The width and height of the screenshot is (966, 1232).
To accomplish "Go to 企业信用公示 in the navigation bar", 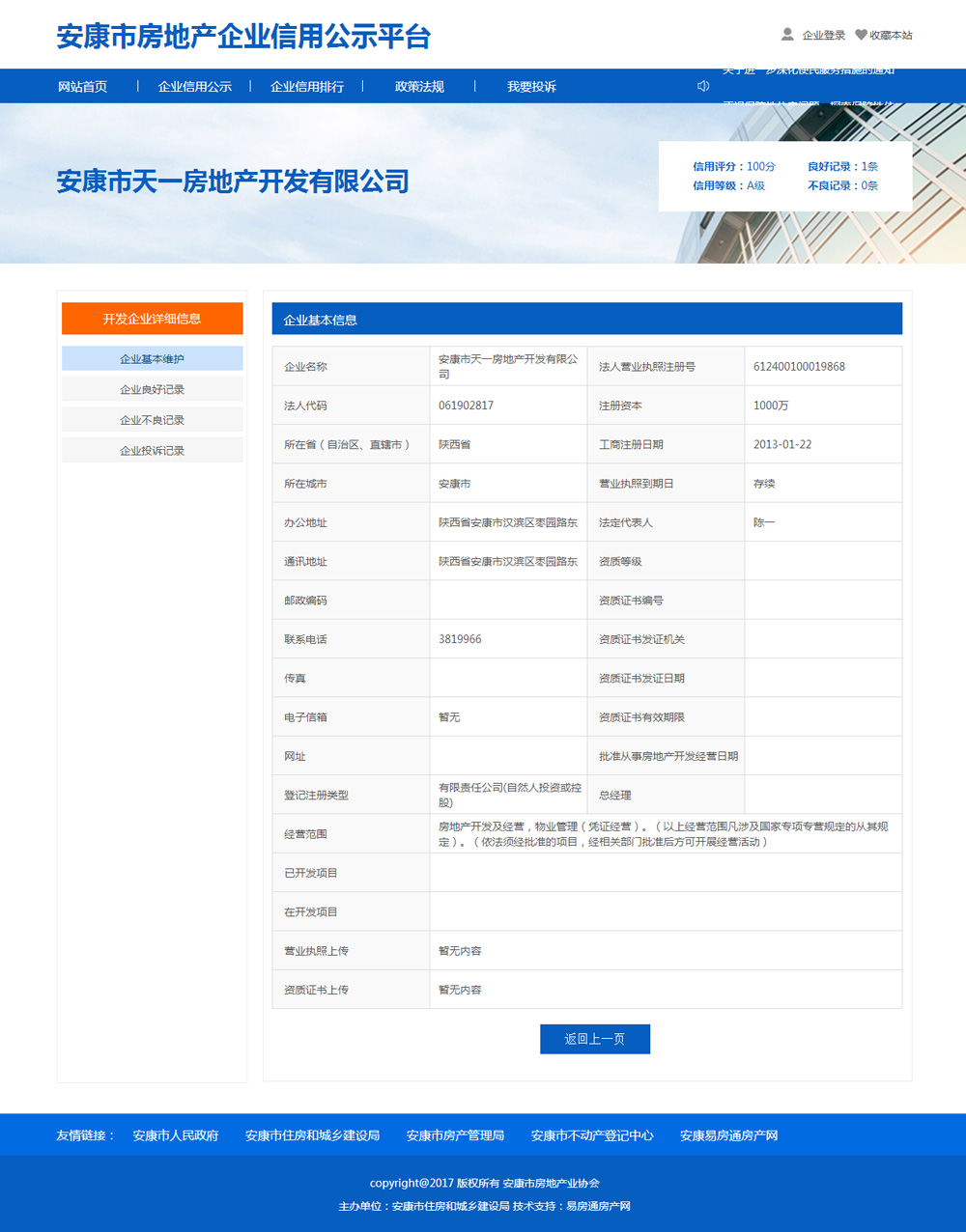I will 195,87.
